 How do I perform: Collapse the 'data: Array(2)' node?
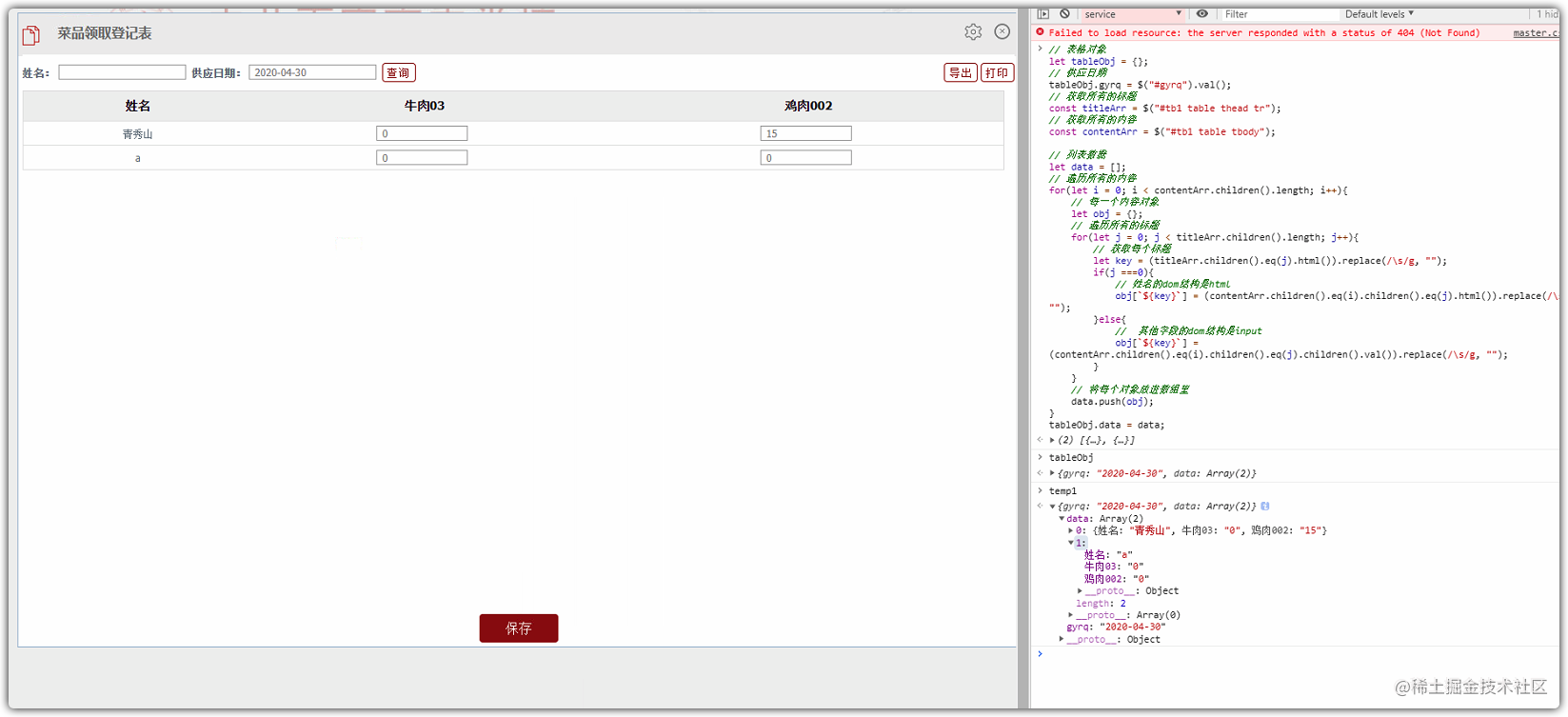(x=1062, y=519)
